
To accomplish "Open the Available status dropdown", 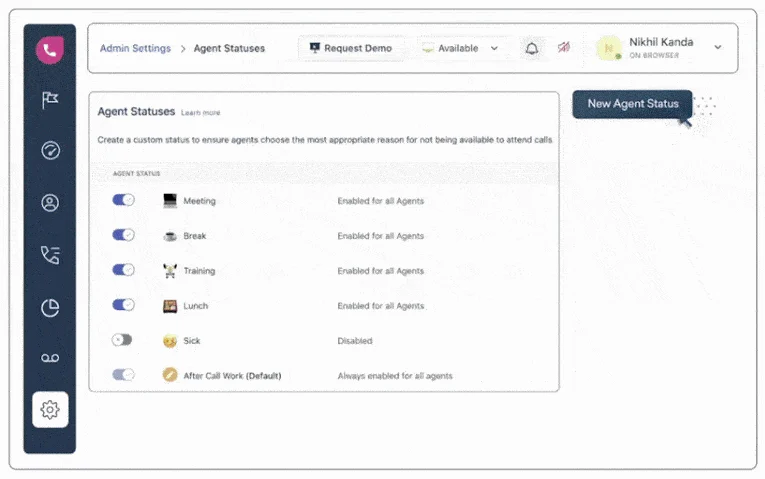I will point(460,48).
